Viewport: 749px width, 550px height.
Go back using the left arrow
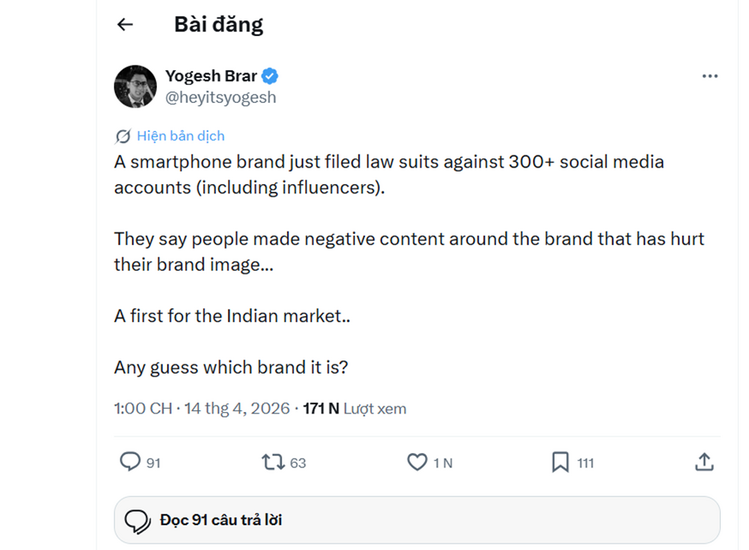pyautogui.click(x=125, y=25)
